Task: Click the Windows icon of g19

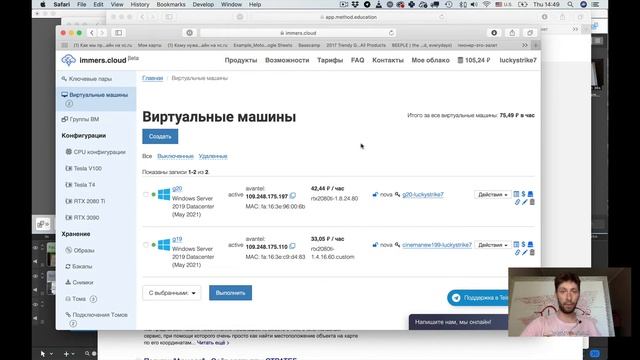Action: click(164, 245)
